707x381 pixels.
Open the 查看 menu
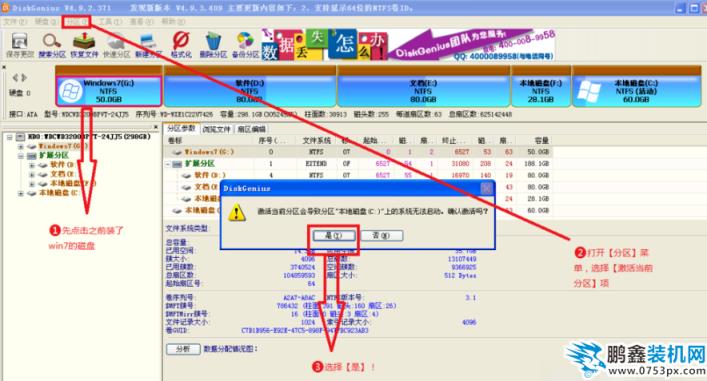[x=142, y=22]
